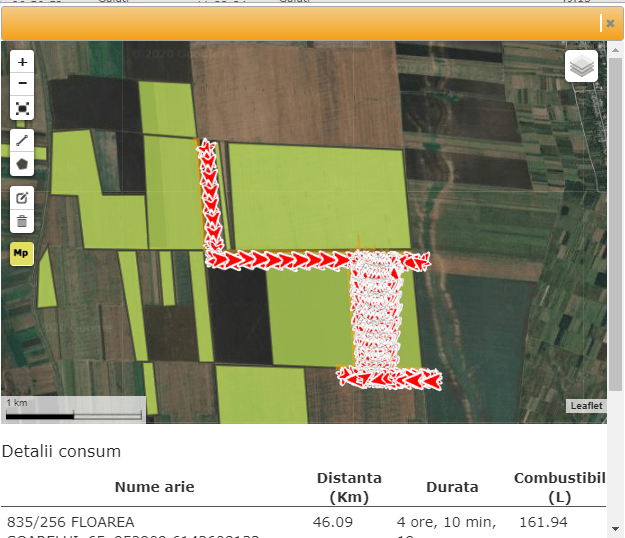Select the 835/256 FLOAREA table row

[70, 522]
